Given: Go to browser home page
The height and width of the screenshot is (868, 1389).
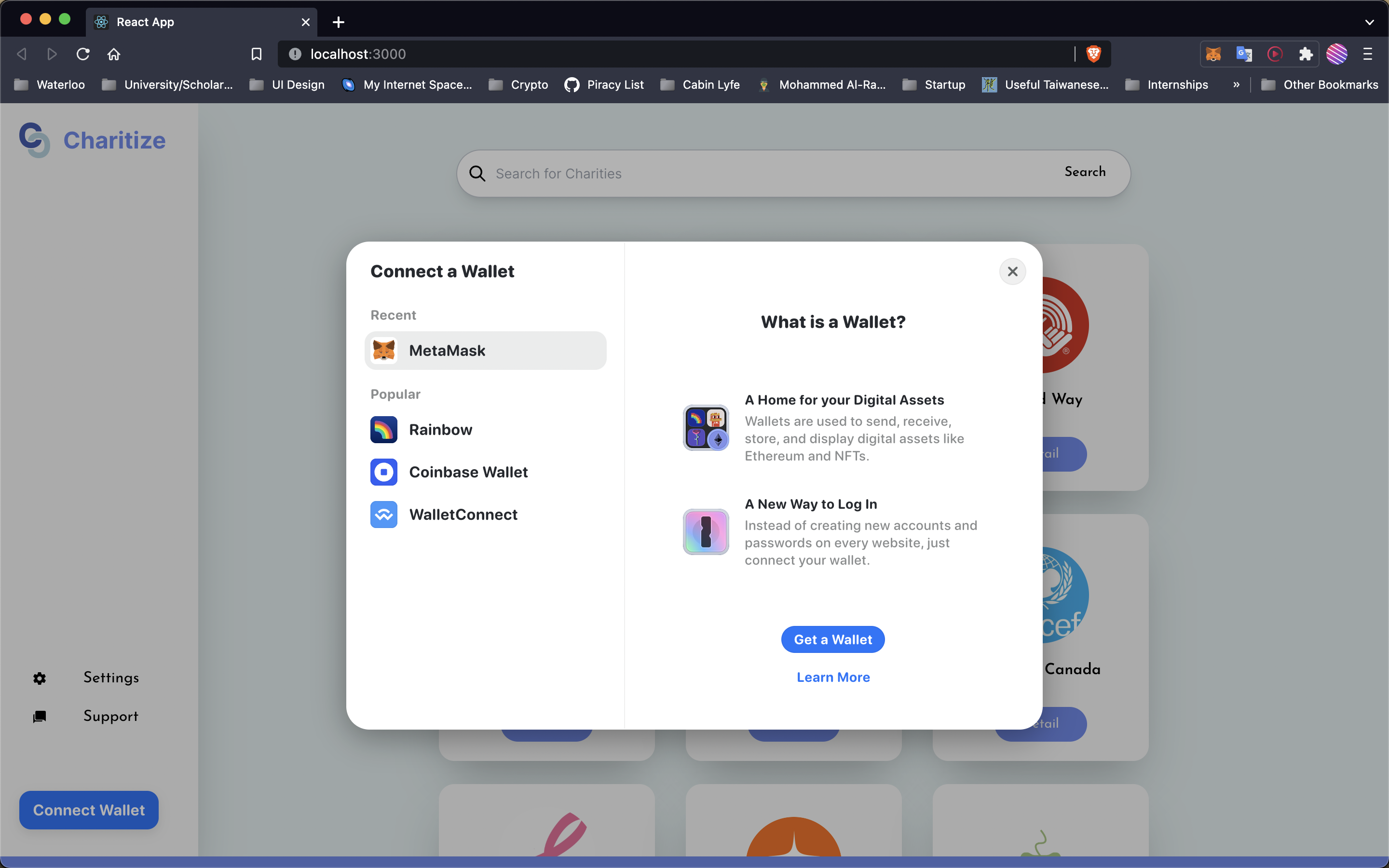Looking at the screenshot, I should click(x=114, y=54).
